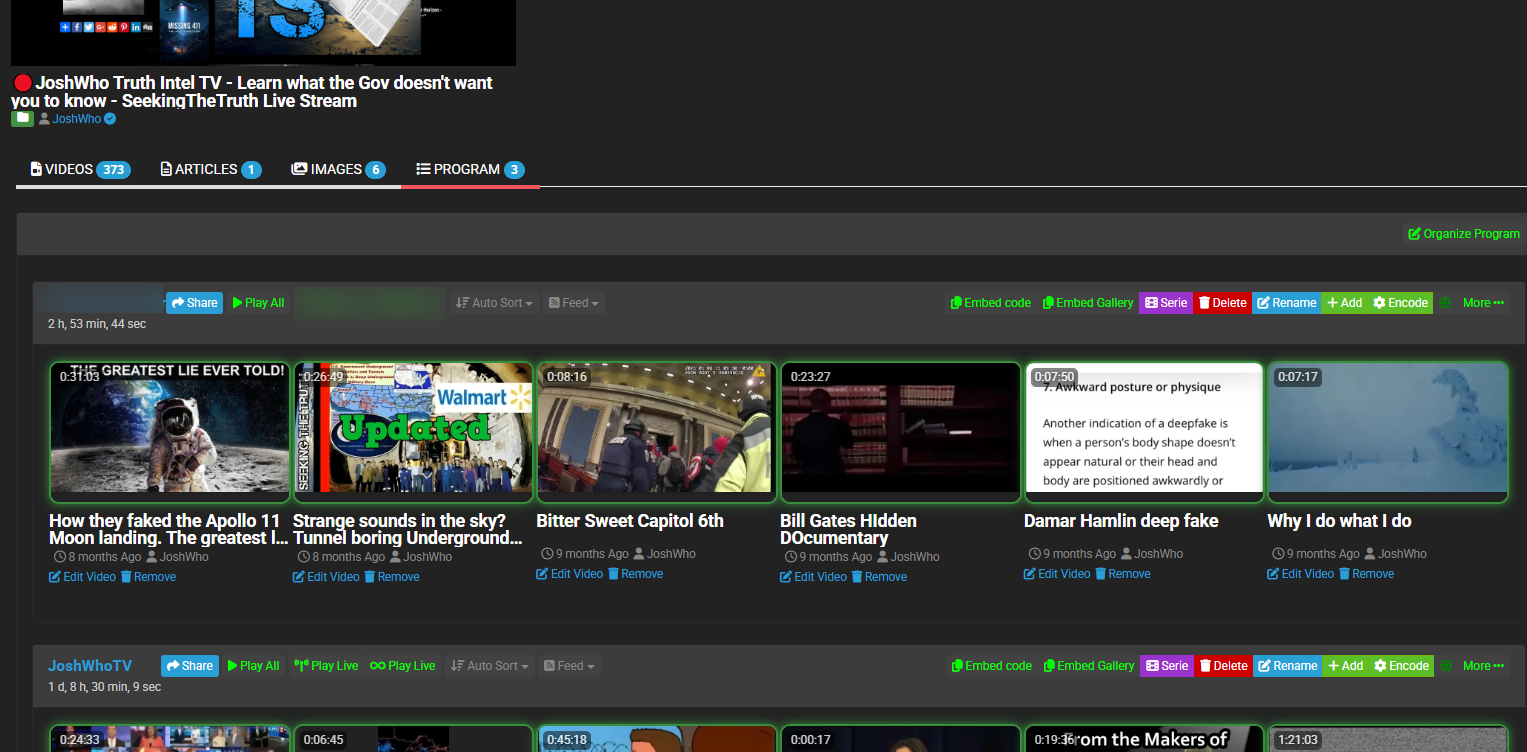
Task: Click Embed Gallery in the JoshWhoTV row
Action: [x=1088, y=666]
